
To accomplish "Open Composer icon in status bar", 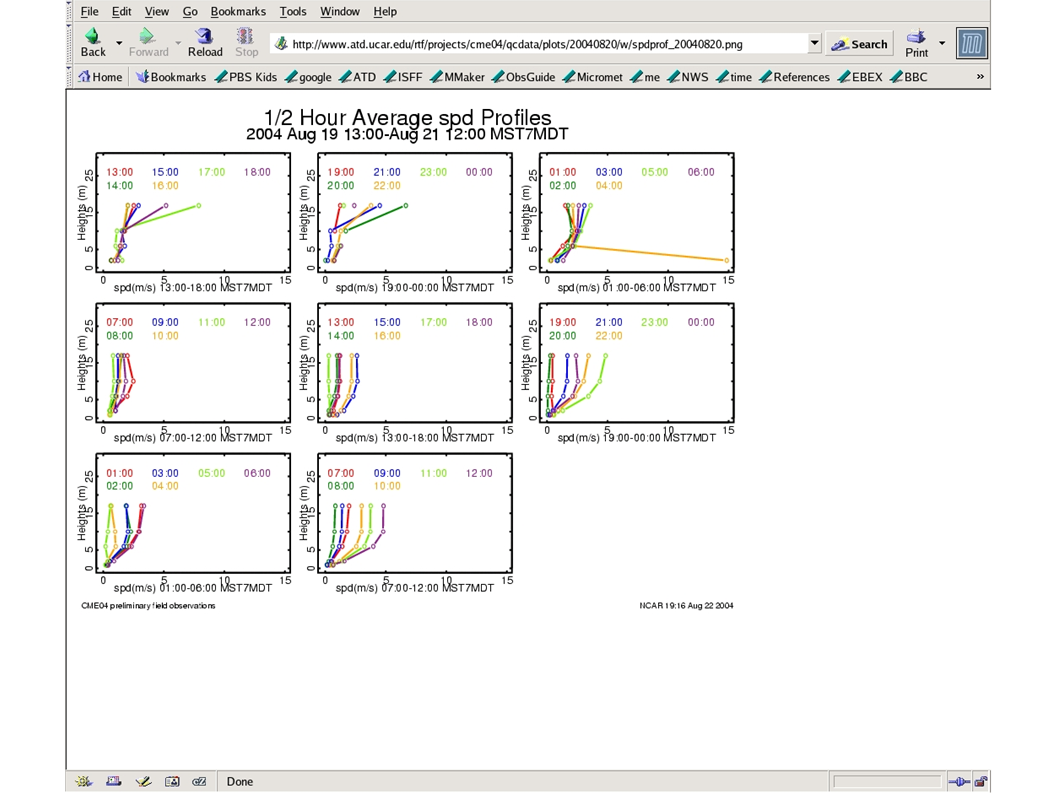I will point(143,781).
